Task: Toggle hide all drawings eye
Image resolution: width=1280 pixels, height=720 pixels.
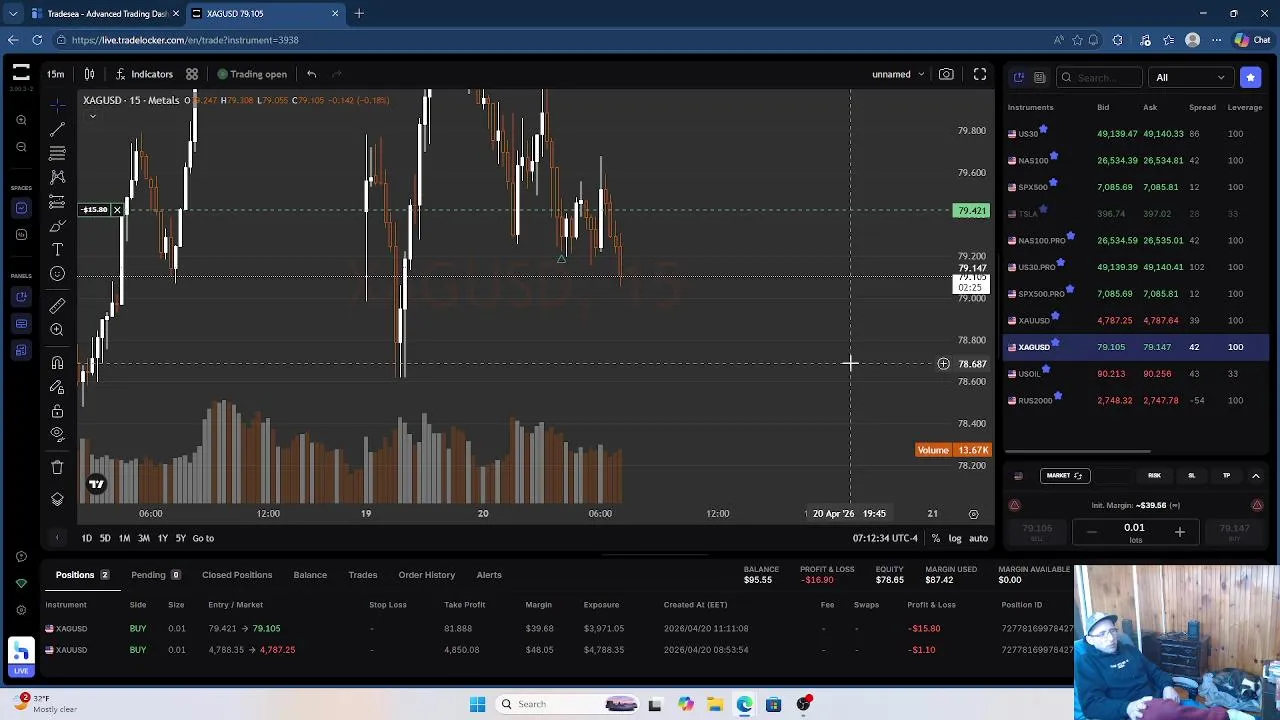Action: [x=57, y=435]
